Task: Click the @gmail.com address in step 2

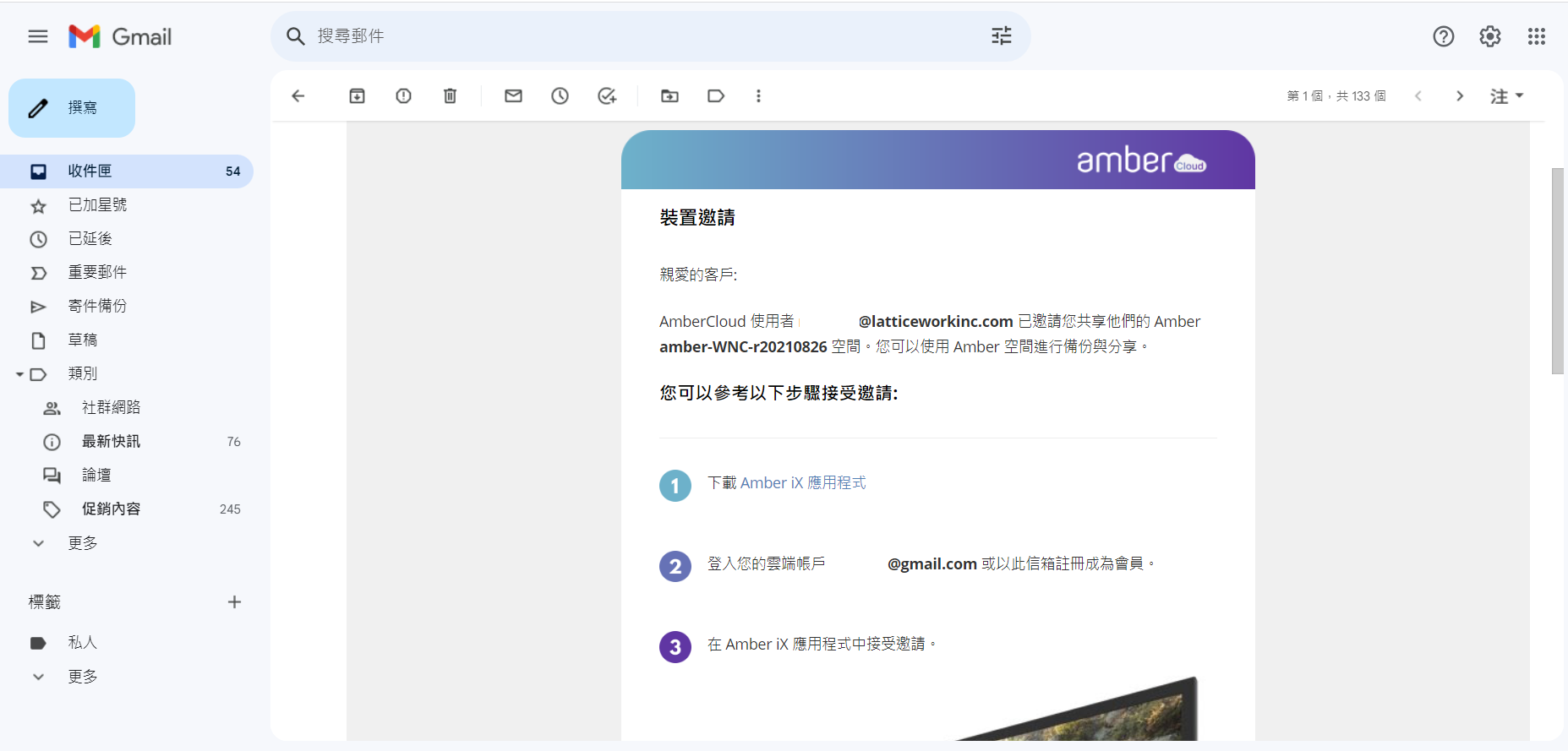Action: [932, 563]
